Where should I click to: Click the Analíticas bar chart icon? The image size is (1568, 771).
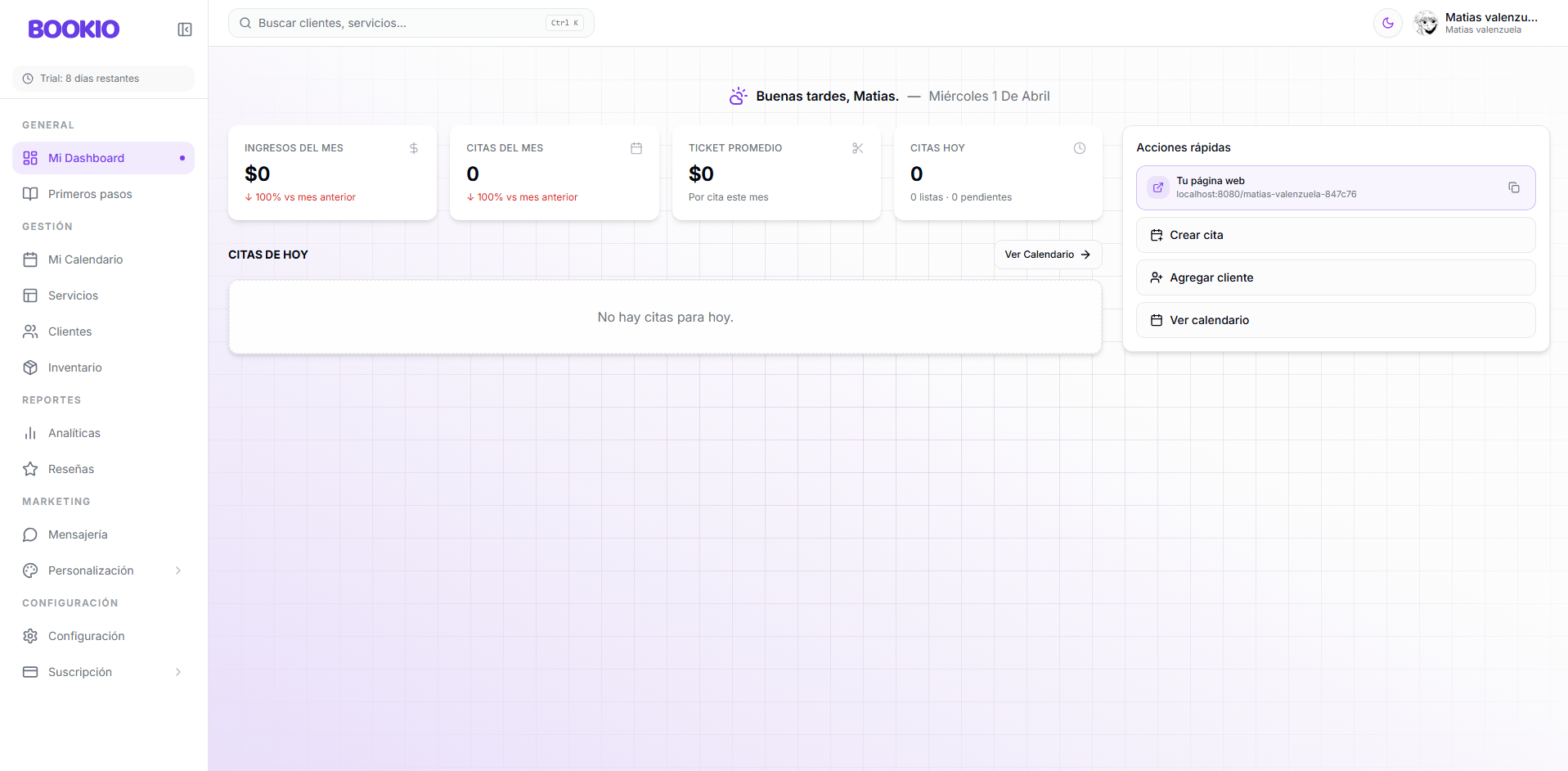point(30,433)
